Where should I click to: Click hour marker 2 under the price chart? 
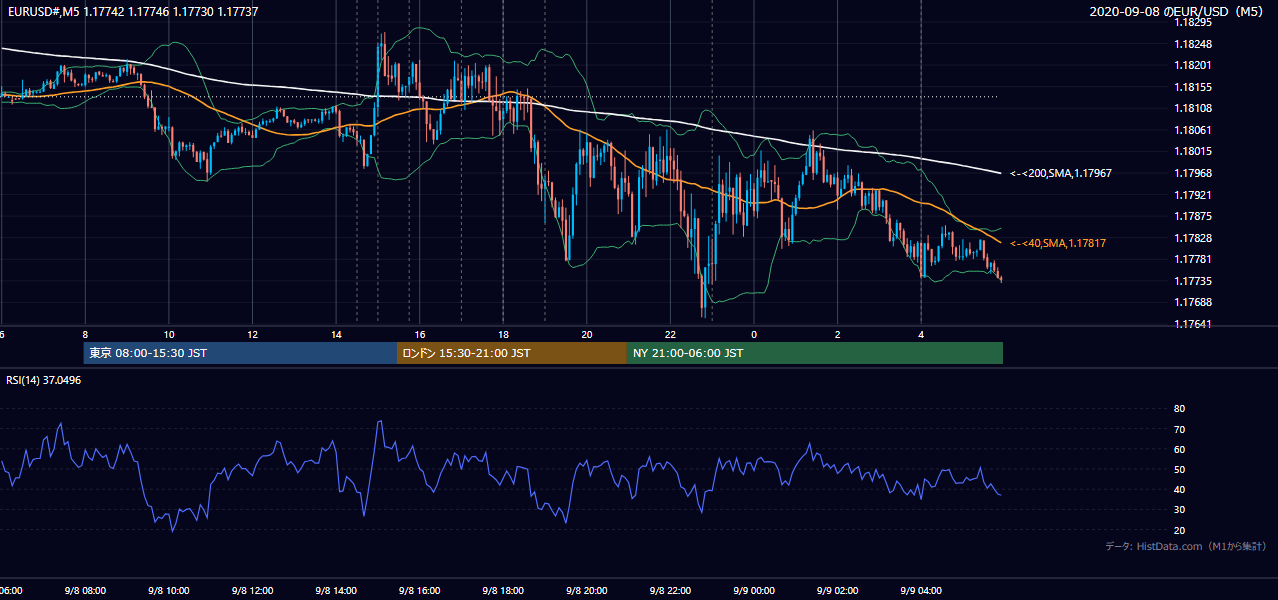[838, 334]
